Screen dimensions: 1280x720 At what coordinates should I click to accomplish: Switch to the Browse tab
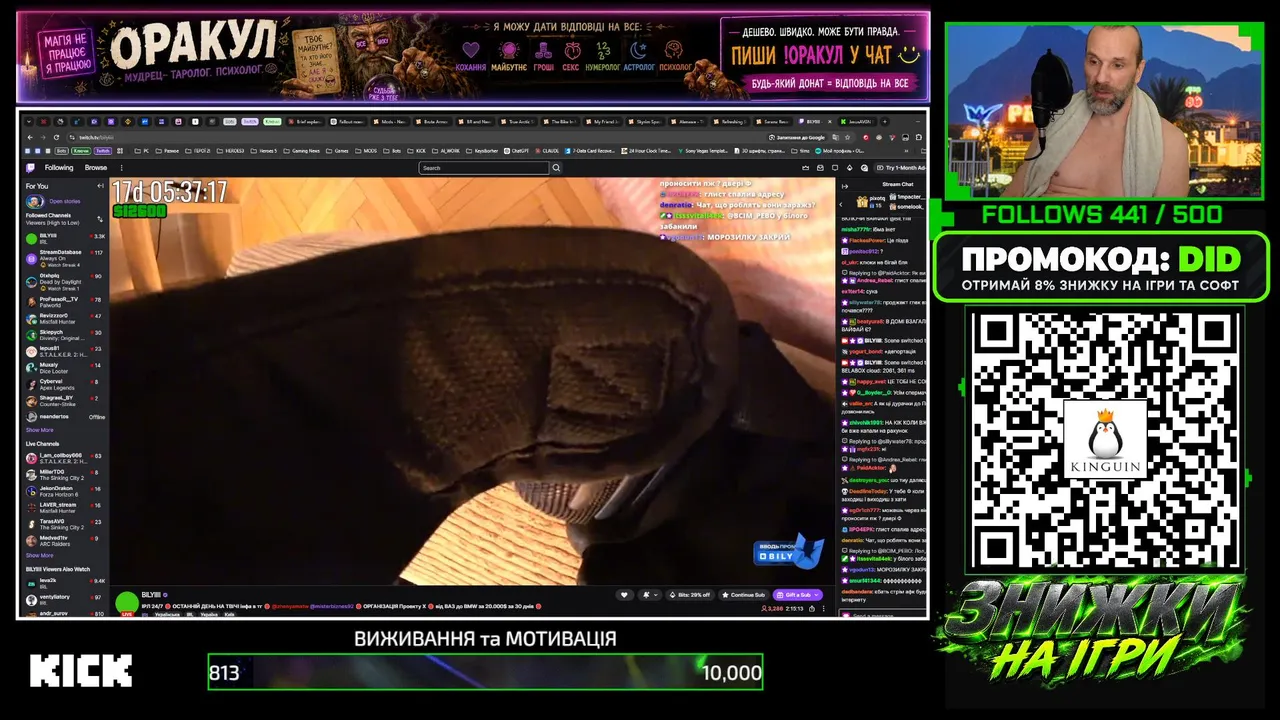(96, 168)
